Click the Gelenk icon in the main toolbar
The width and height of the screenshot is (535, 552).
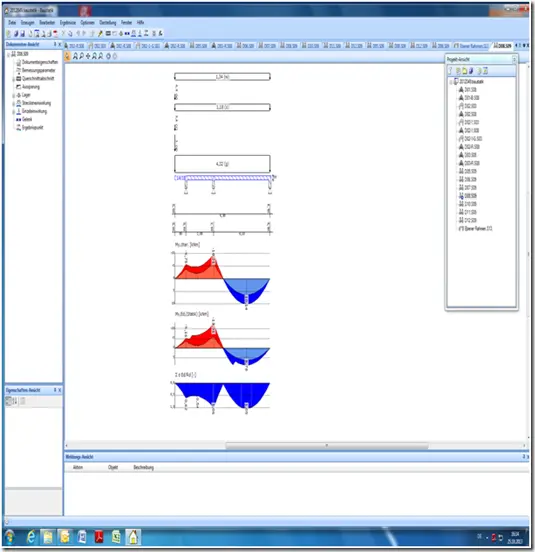coord(127,33)
